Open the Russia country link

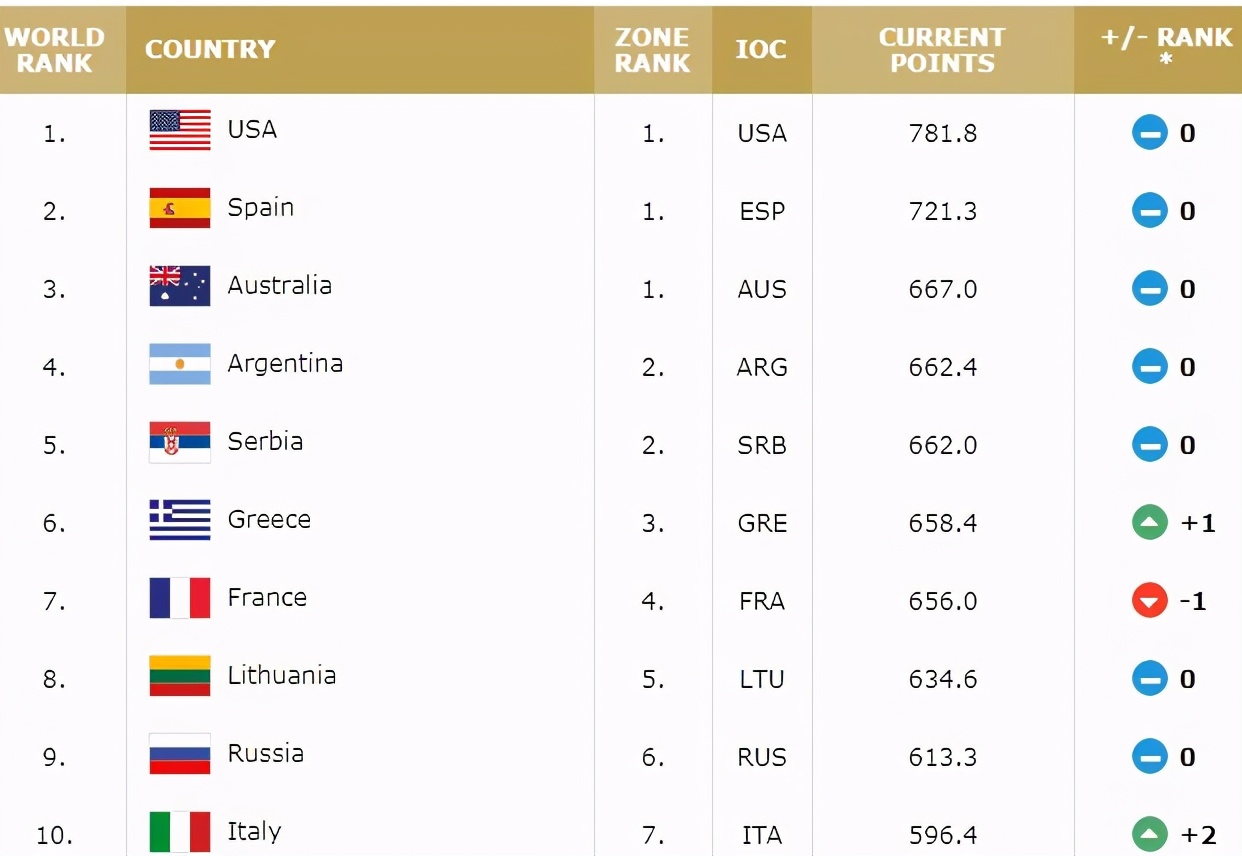(x=265, y=754)
